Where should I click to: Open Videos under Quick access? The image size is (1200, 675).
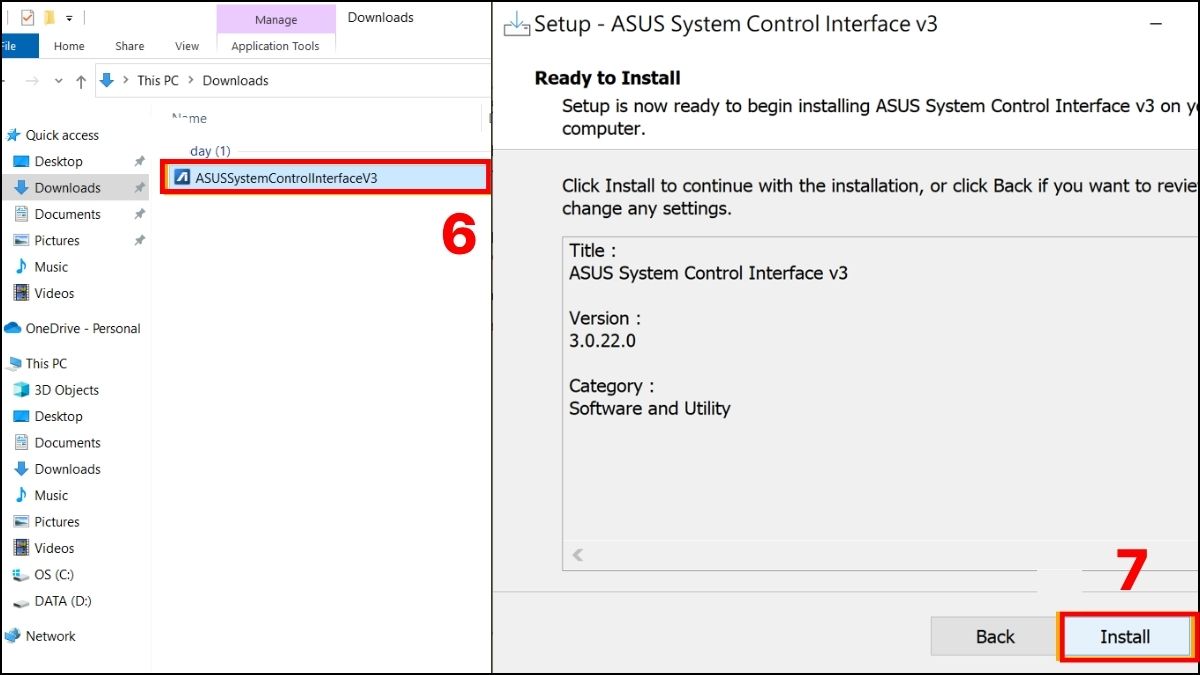click(54, 293)
